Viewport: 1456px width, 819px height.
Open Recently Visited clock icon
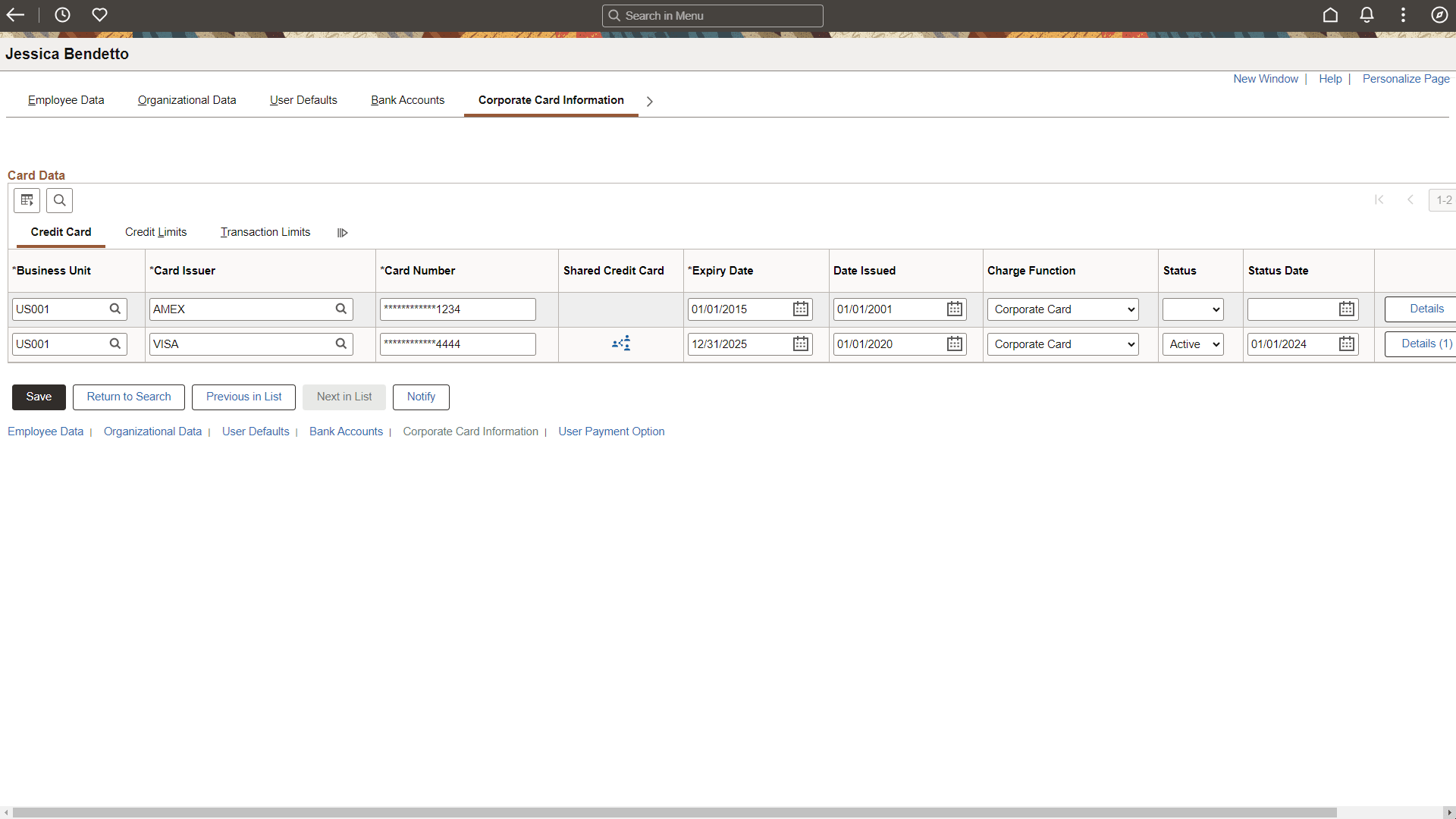point(62,15)
